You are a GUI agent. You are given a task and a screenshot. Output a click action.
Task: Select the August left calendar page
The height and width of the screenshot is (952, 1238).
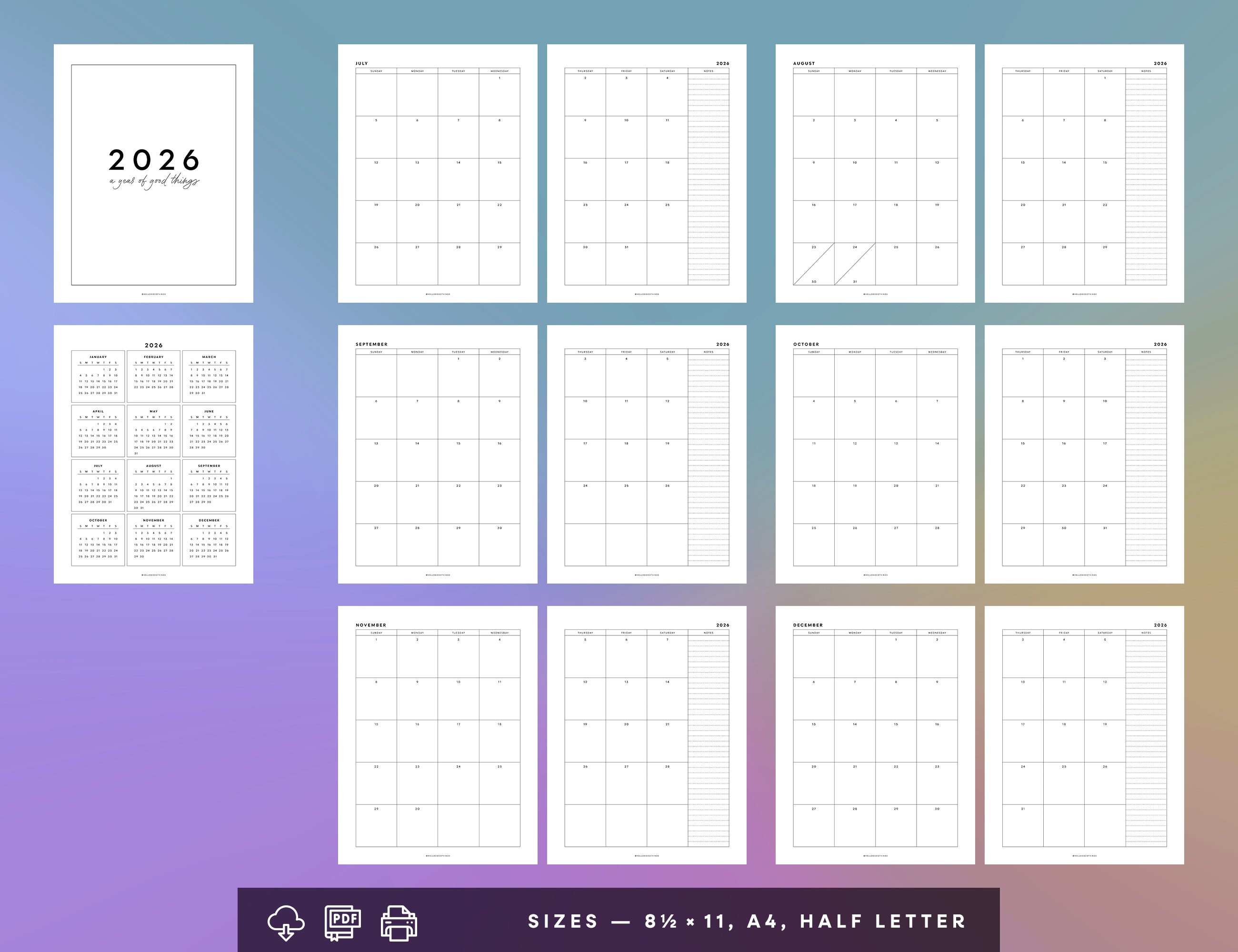[875, 173]
